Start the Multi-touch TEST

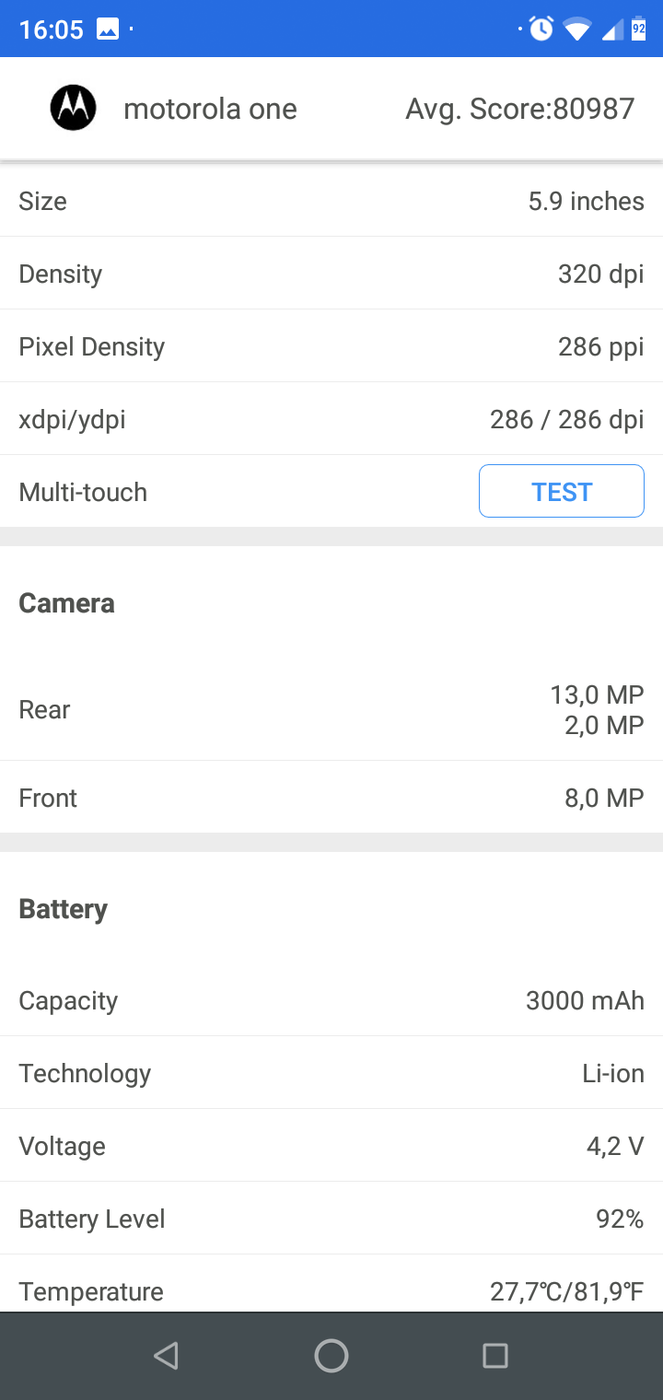(561, 491)
